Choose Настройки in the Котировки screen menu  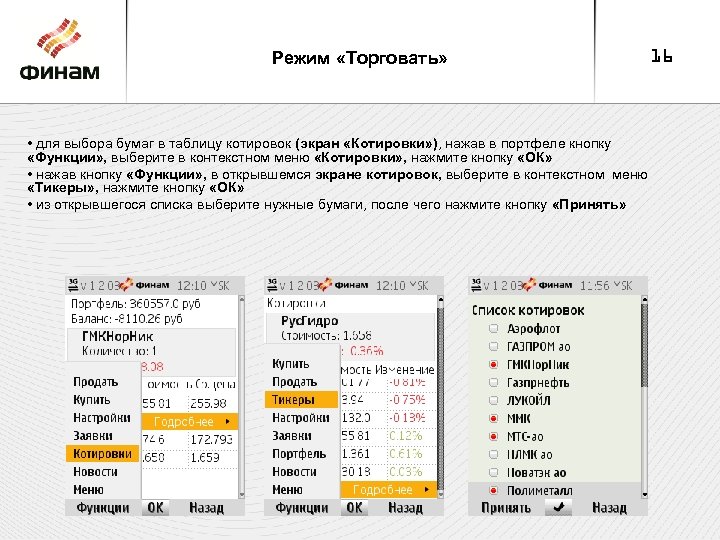[301, 418]
